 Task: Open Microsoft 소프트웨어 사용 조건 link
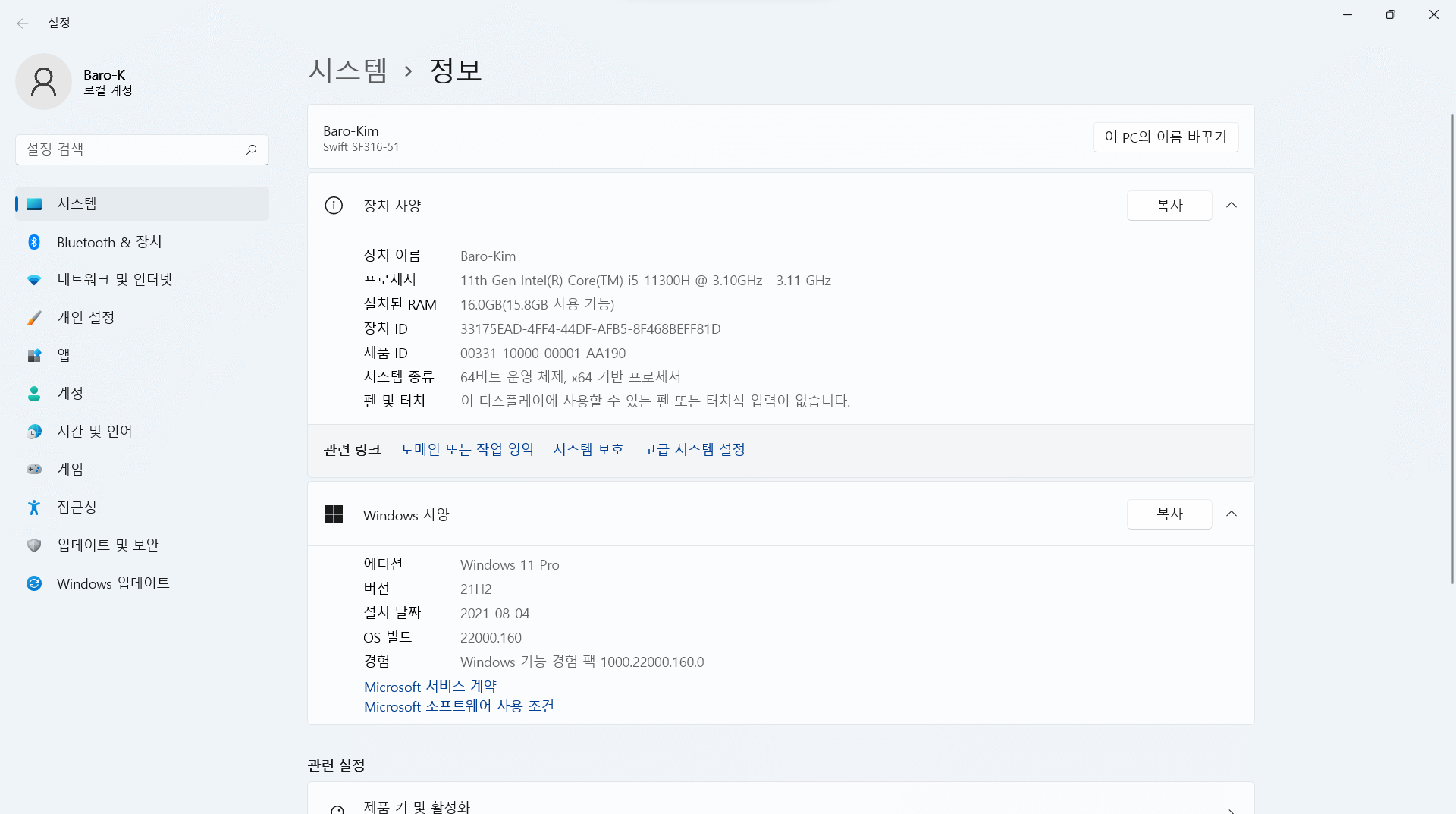click(x=459, y=706)
